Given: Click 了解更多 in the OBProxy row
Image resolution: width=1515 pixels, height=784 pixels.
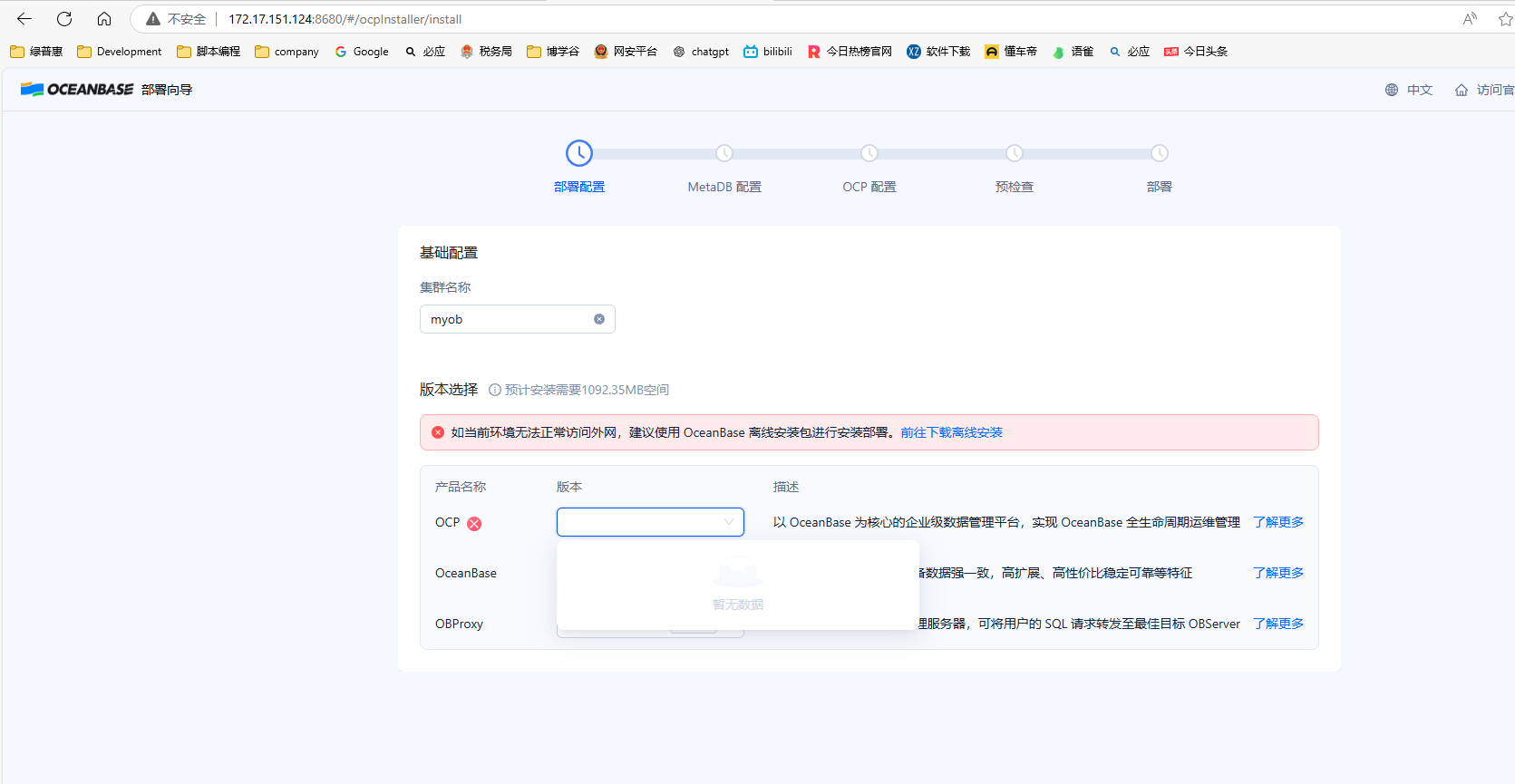Looking at the screenshot, I should pyautogui.click(x=1278, y=624).
